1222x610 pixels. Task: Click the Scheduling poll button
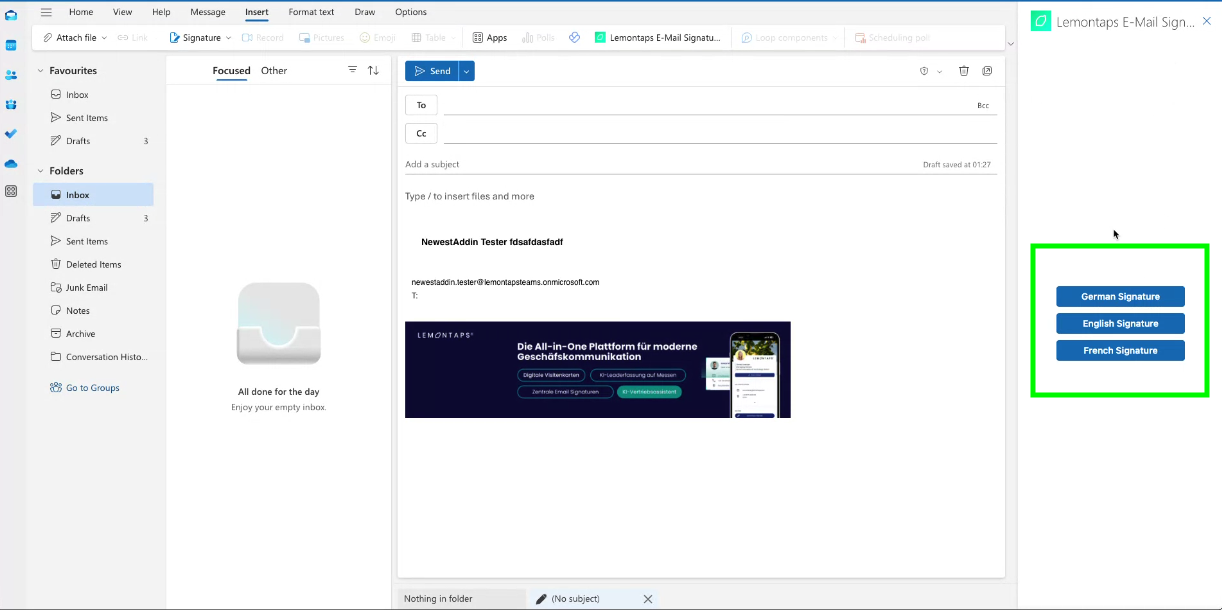point(892,38)
